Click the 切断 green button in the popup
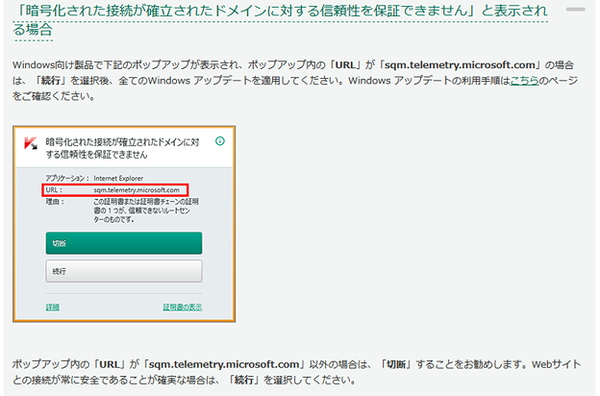 tap(124, 243)
